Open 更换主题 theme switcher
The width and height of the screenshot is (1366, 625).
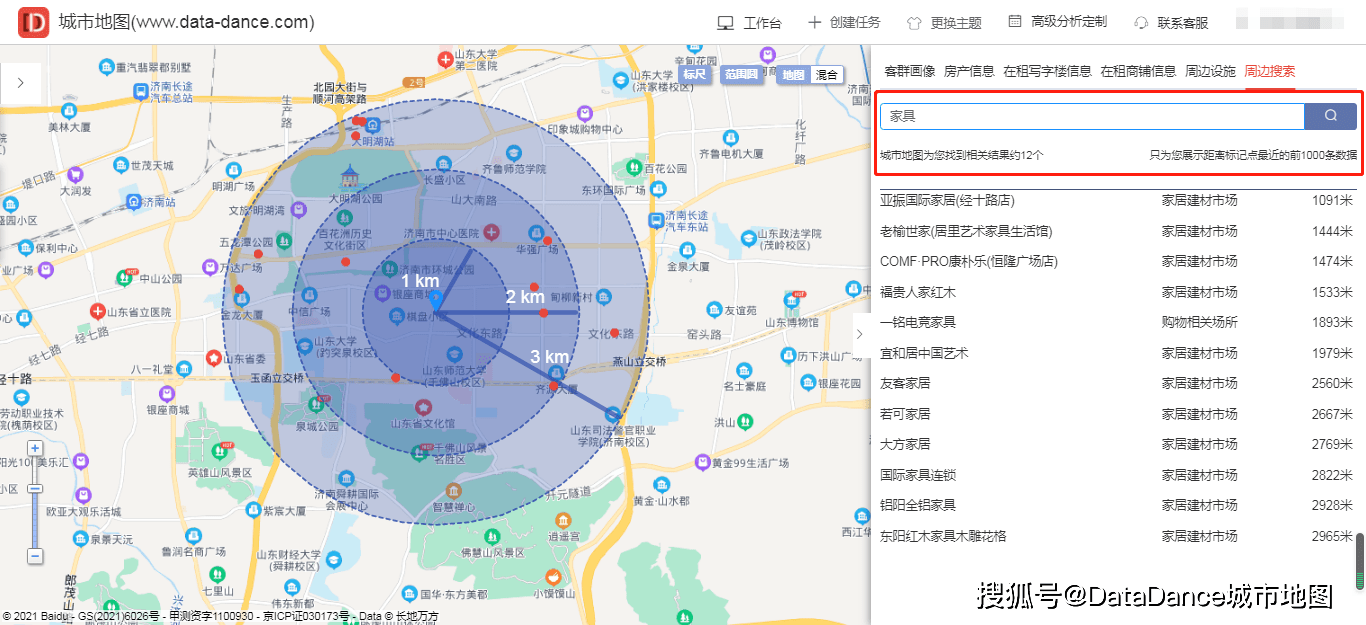(944, 22)
